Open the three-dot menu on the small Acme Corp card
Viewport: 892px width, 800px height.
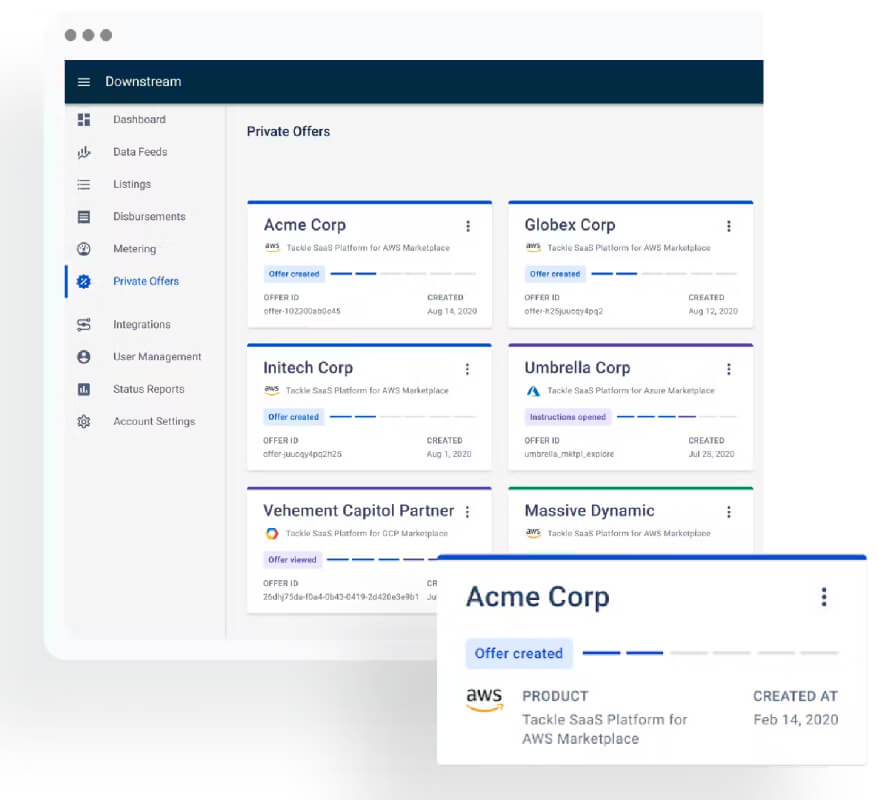pyautogui.click(x=468, y=226)
